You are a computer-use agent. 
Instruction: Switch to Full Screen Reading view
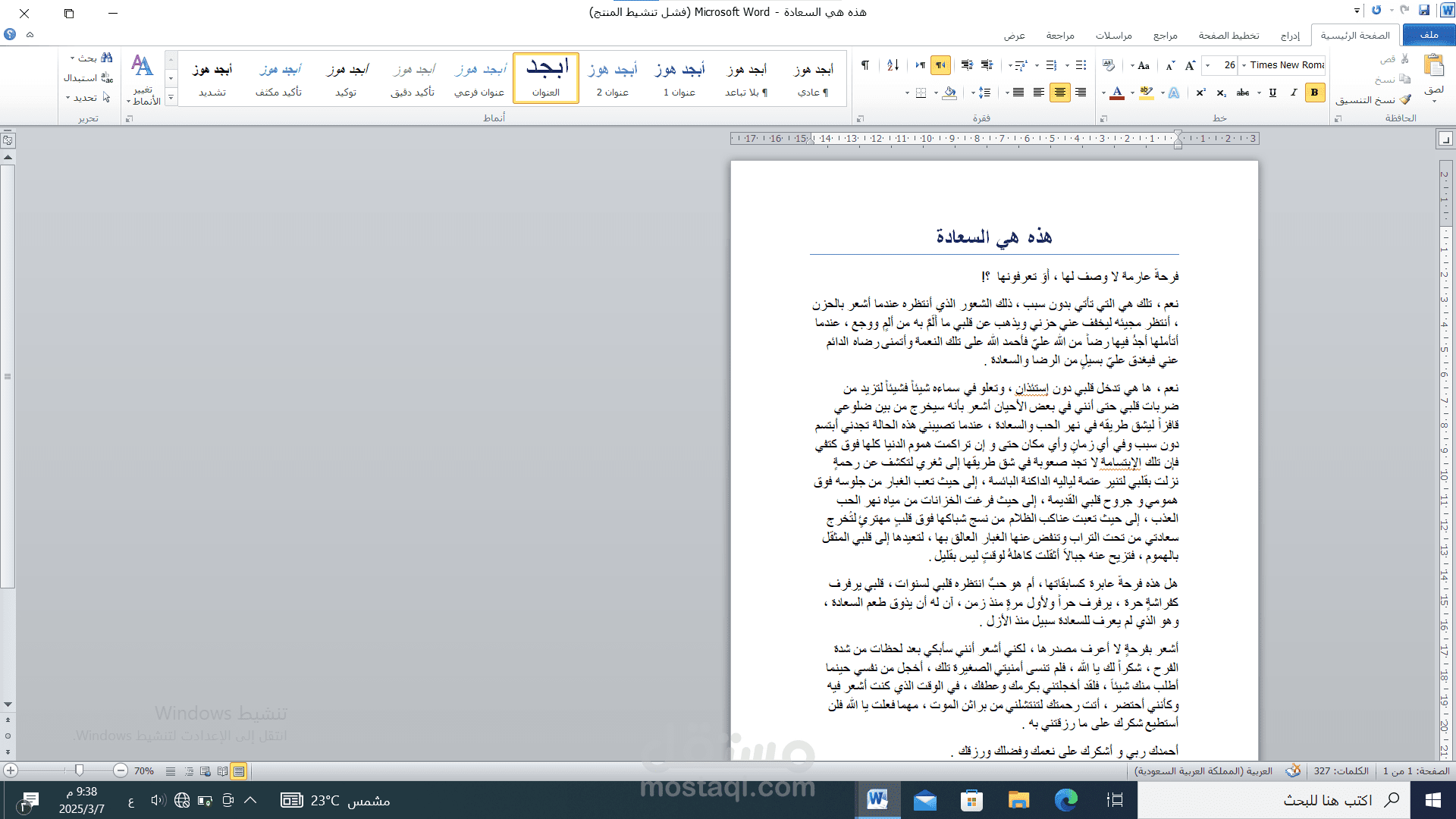[x=222, y=771]
